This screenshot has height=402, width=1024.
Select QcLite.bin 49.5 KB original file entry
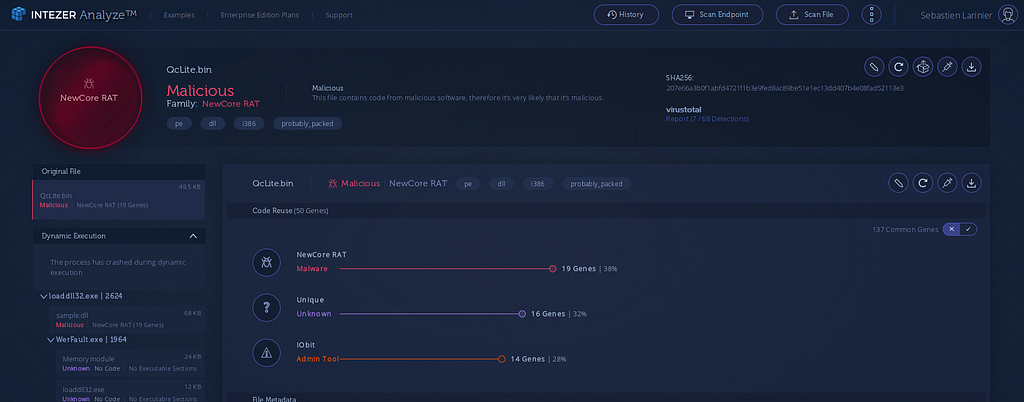pyautogui.click(x=119, y=200)
